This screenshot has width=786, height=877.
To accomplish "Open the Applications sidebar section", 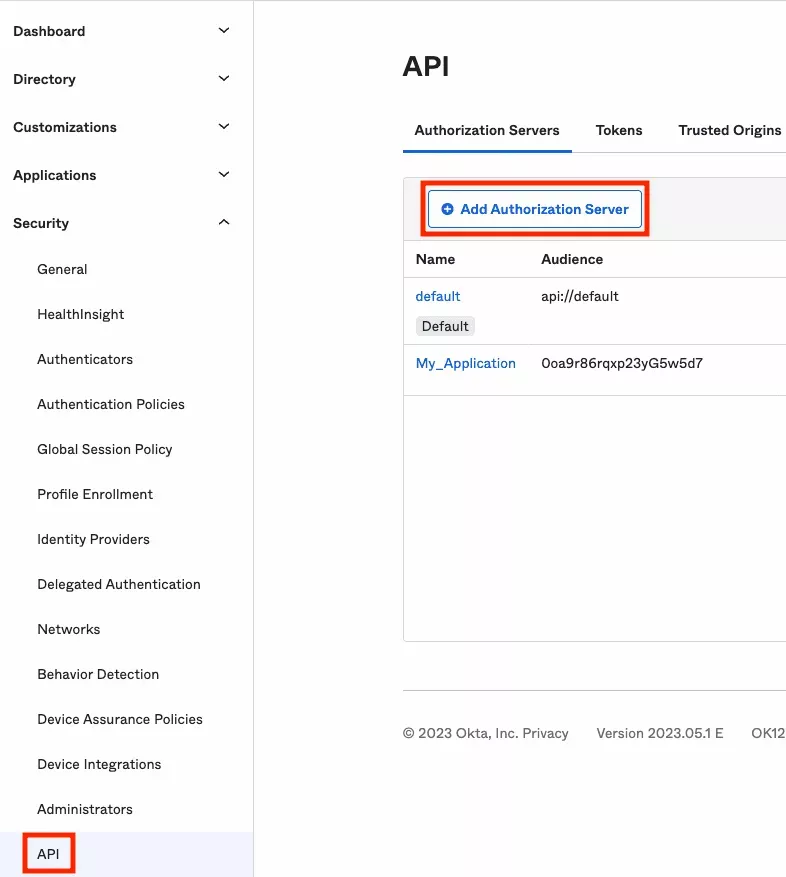I will click(x=55, y=176).
